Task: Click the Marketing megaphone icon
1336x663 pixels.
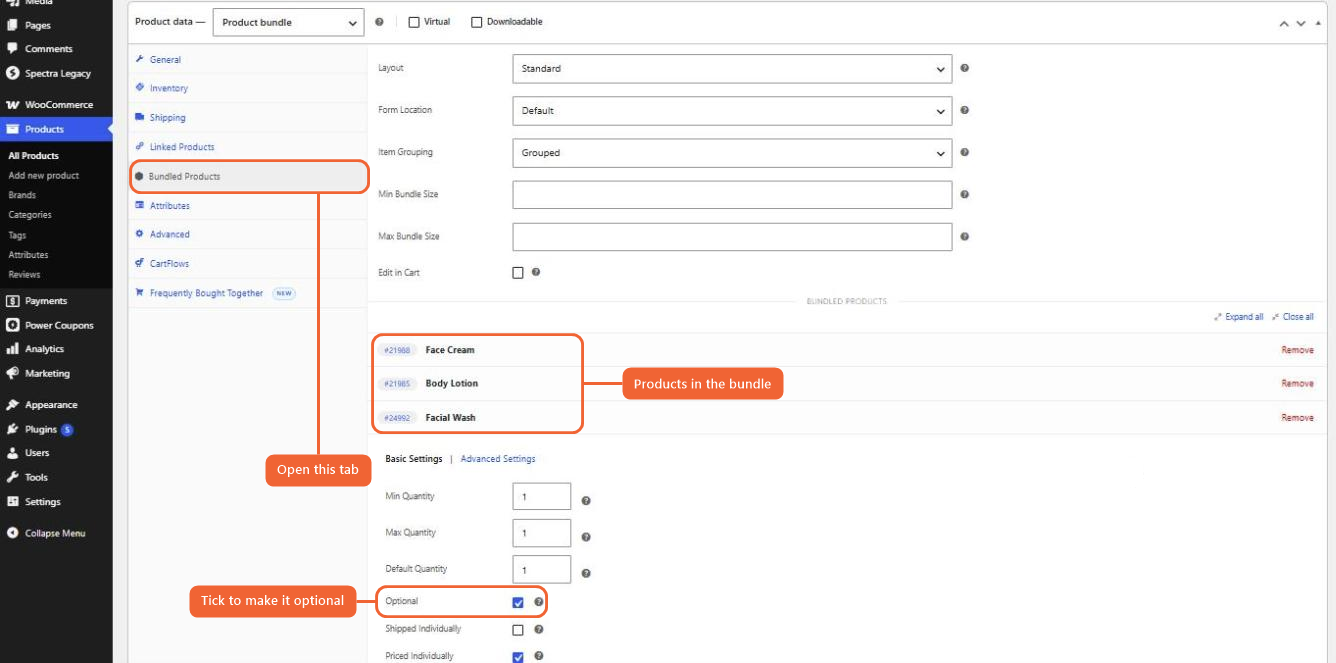Action: point(12,373)
